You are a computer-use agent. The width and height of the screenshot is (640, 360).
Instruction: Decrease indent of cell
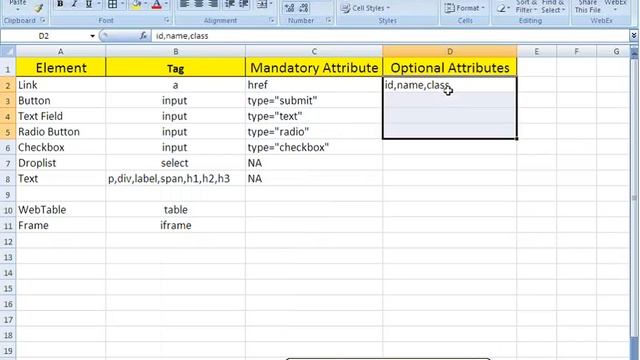(x=230, y=4)
